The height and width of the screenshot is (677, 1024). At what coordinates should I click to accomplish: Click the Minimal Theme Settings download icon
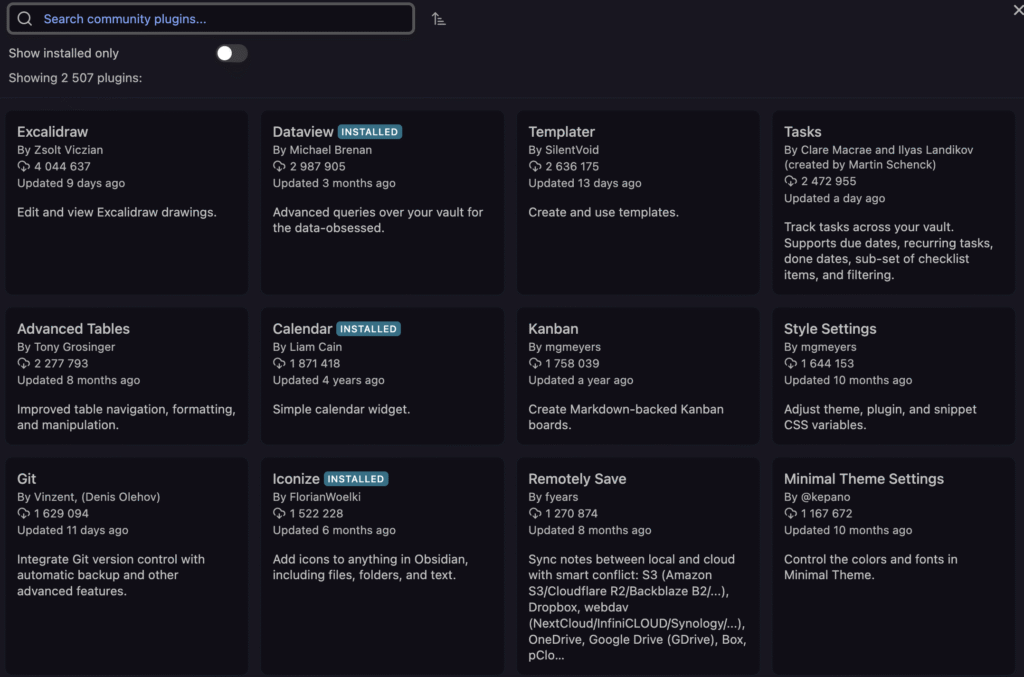click(790, 513)
